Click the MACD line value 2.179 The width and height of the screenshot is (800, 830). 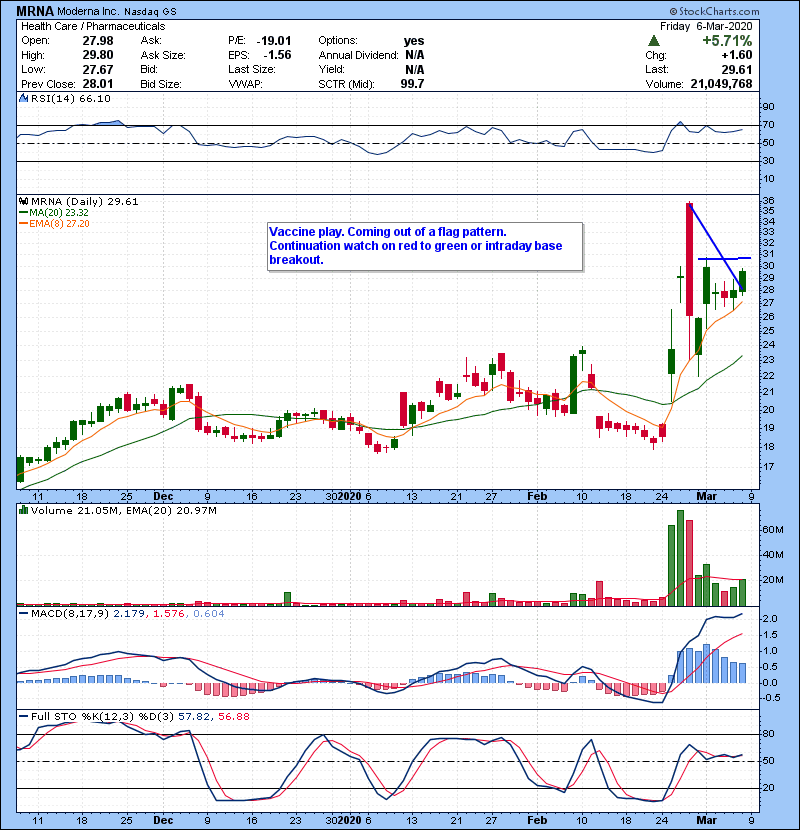[x=129, y=614]
